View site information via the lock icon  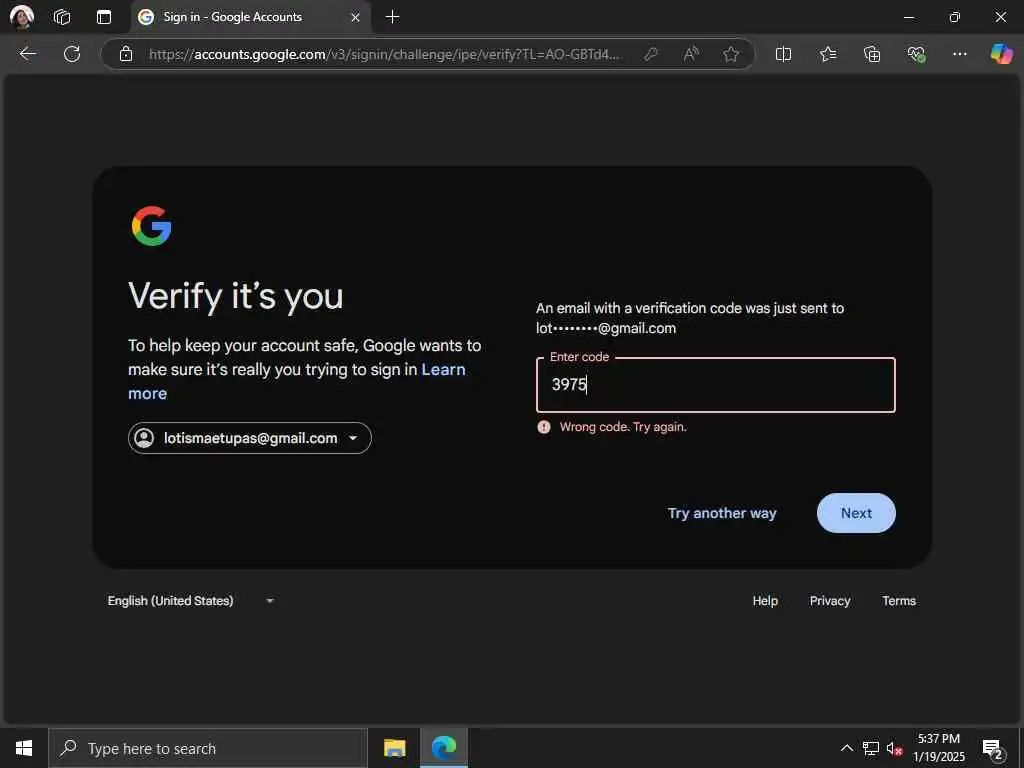pyautogui.click(x=126, y=54)
